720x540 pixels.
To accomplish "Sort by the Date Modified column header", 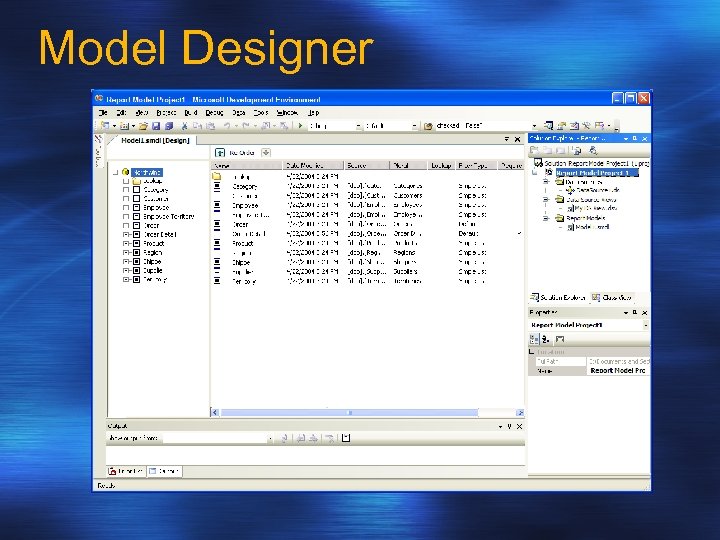I will coord(313,165).
